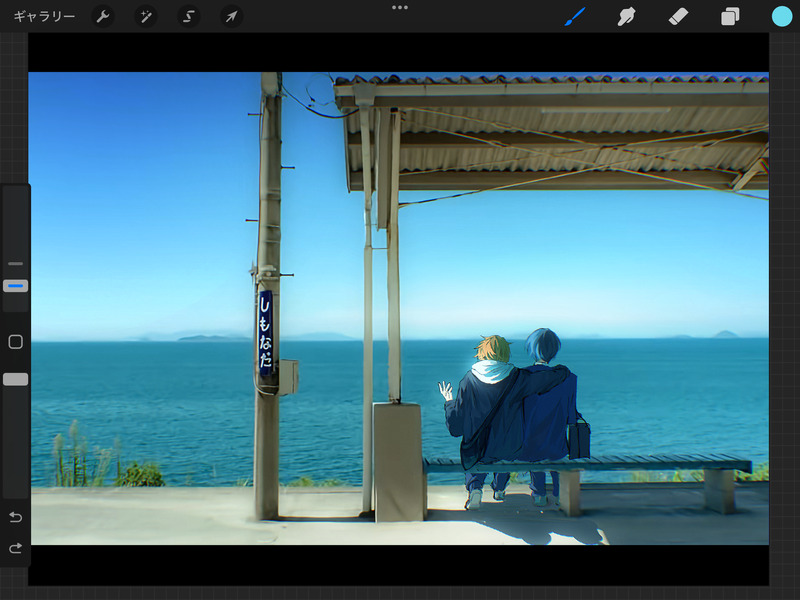Click the brush opacity slider handle
Image resolution: width=800 pixels, height=600 pixels.
[x=15, y=379]
